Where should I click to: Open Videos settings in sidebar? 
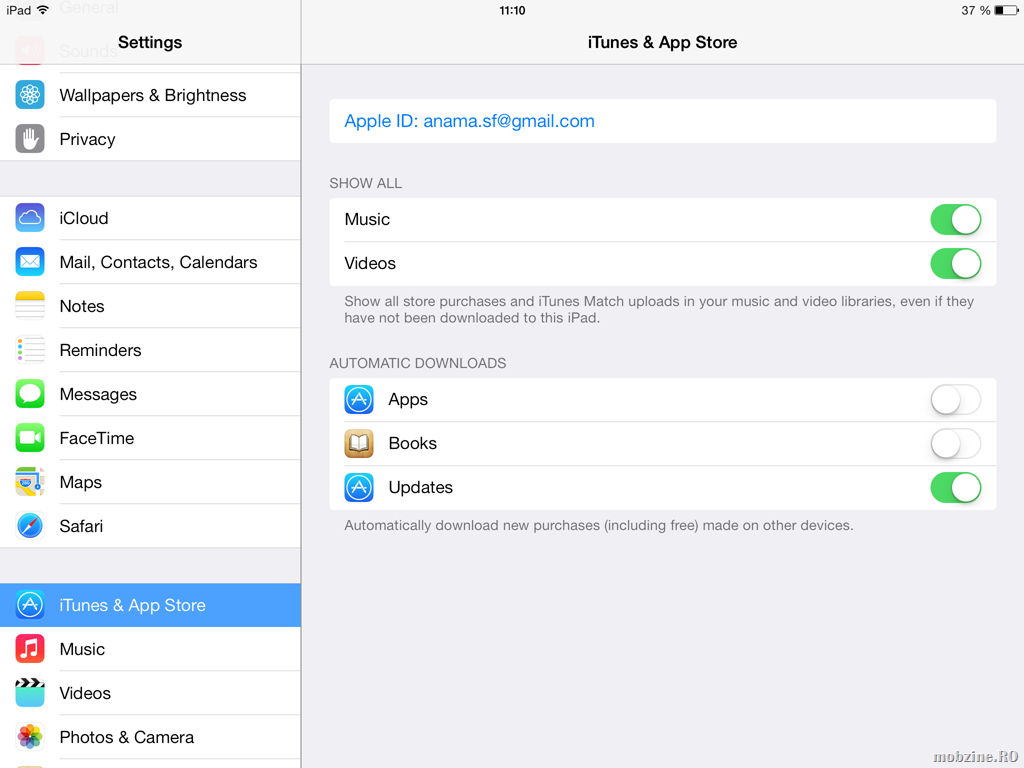(150, 693)
